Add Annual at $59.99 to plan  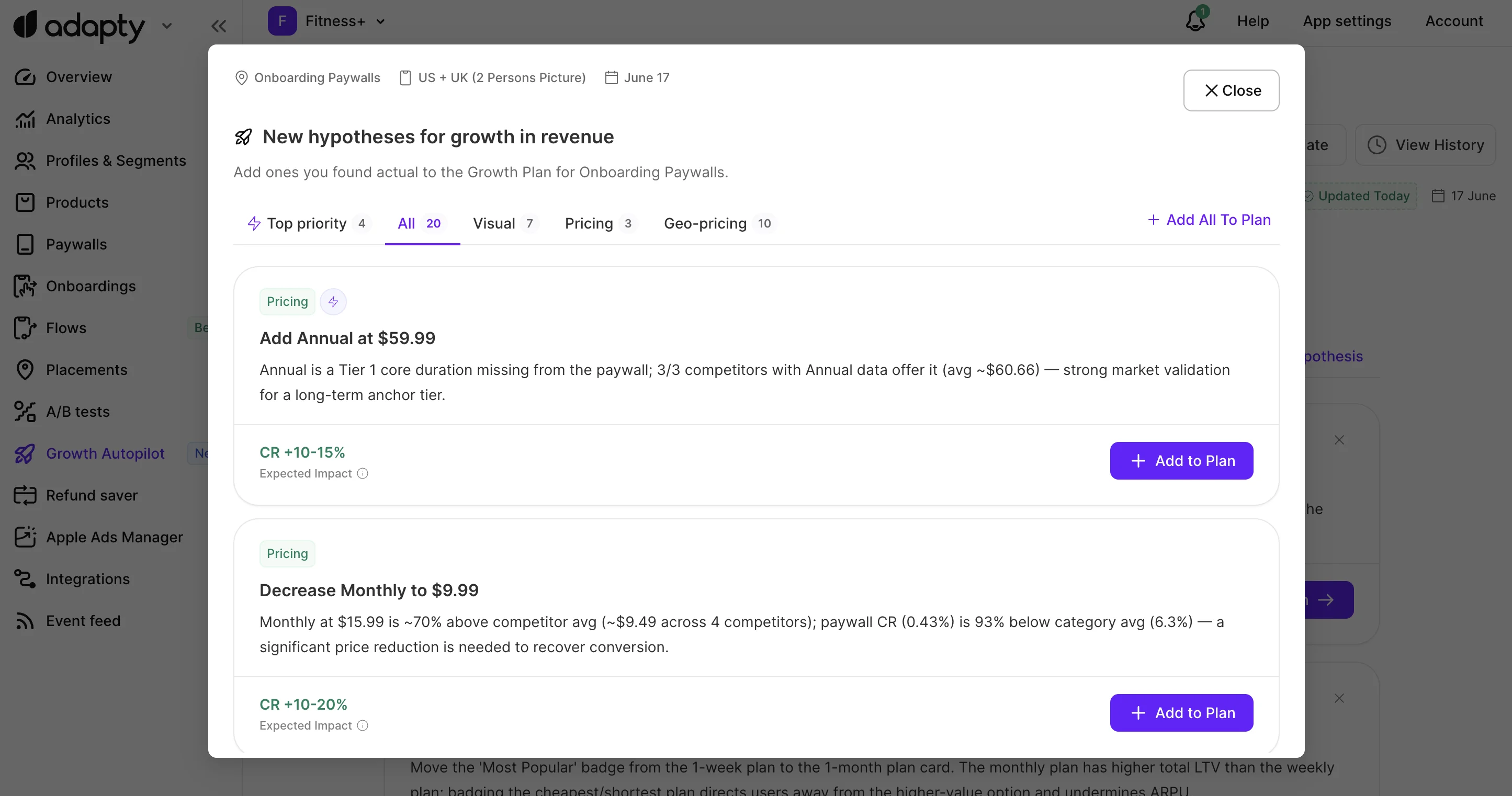point(1181,460)
